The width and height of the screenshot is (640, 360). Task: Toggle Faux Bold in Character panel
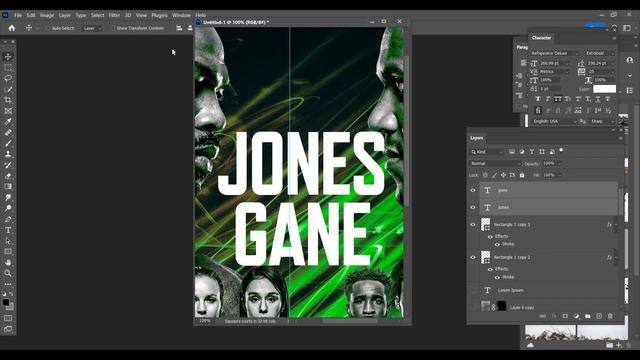click(538, 99)
